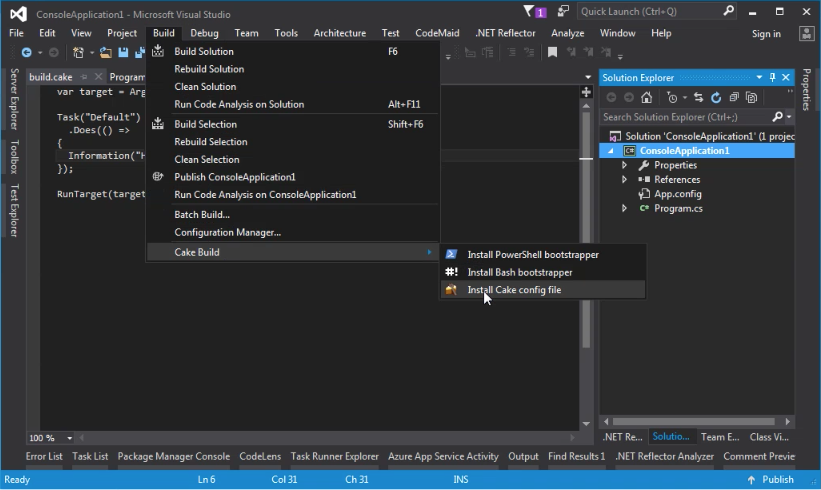Click the Cake icon beside Install Cake config file
The image size is (821, 490).
451,289
